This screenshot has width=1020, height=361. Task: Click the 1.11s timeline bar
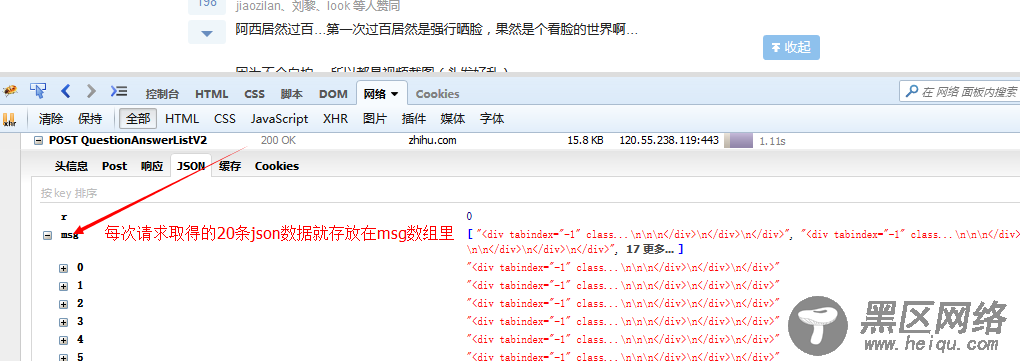738,140
